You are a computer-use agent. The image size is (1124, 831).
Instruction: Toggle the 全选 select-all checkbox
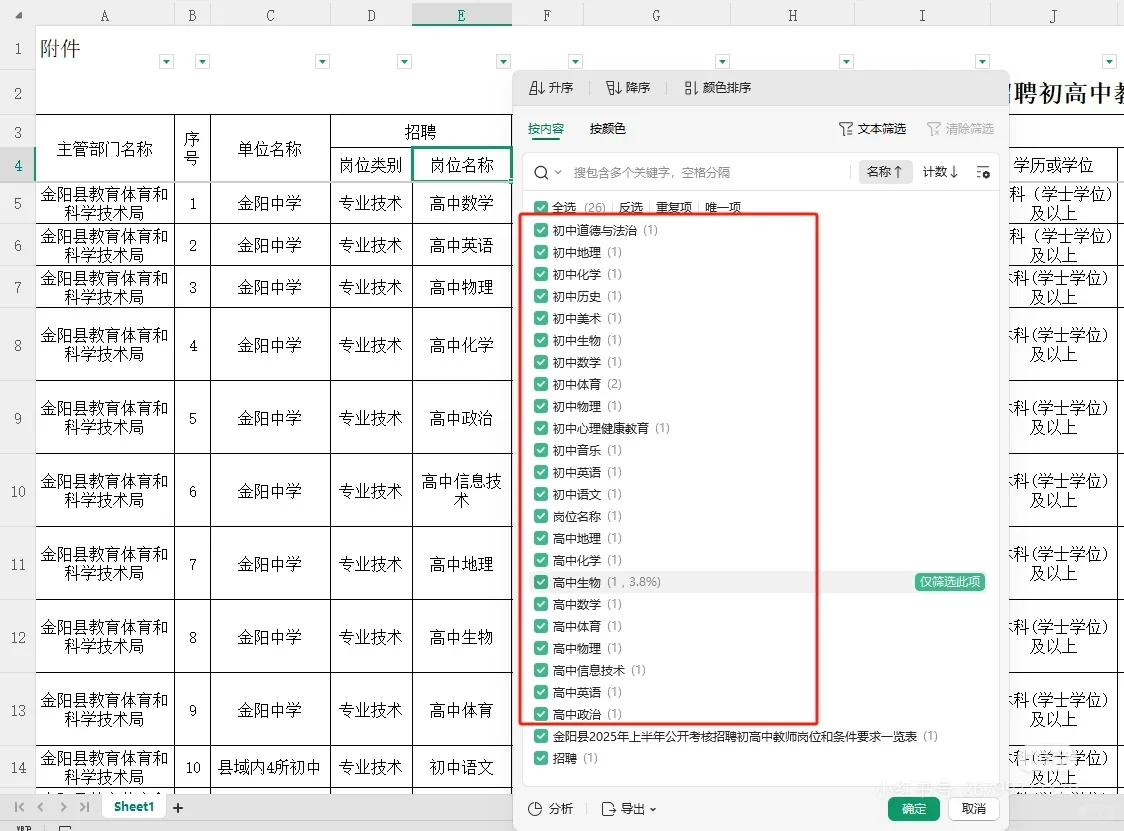click(x=539, y=207)
